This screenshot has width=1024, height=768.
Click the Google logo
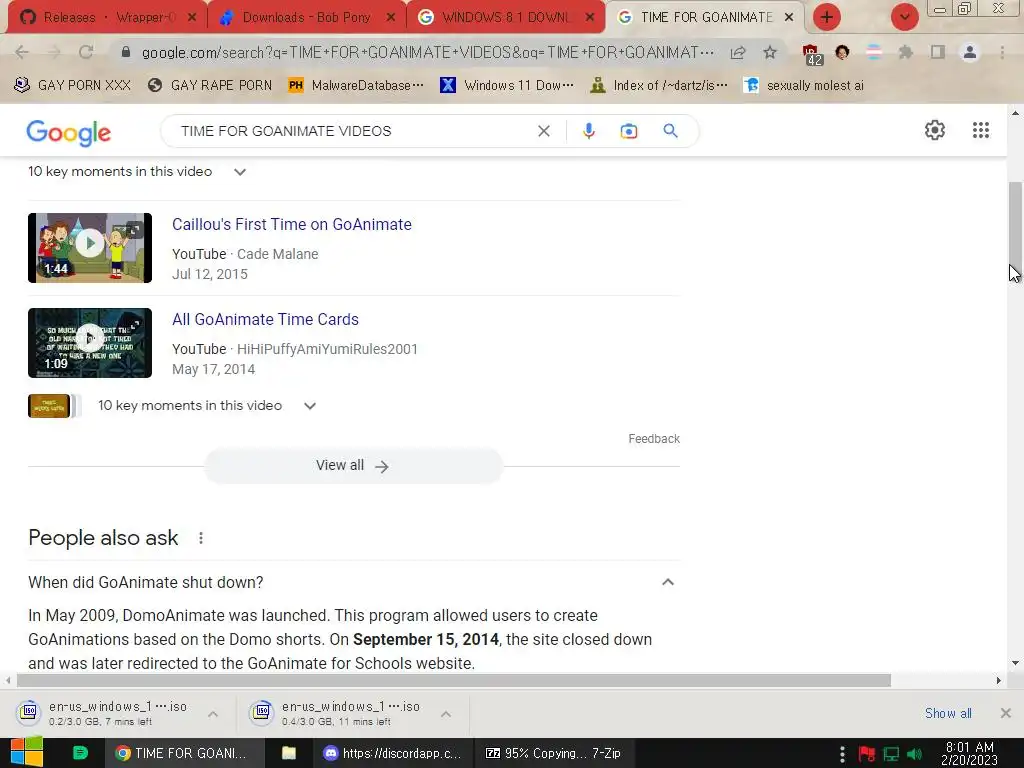[x=69, y=133]
